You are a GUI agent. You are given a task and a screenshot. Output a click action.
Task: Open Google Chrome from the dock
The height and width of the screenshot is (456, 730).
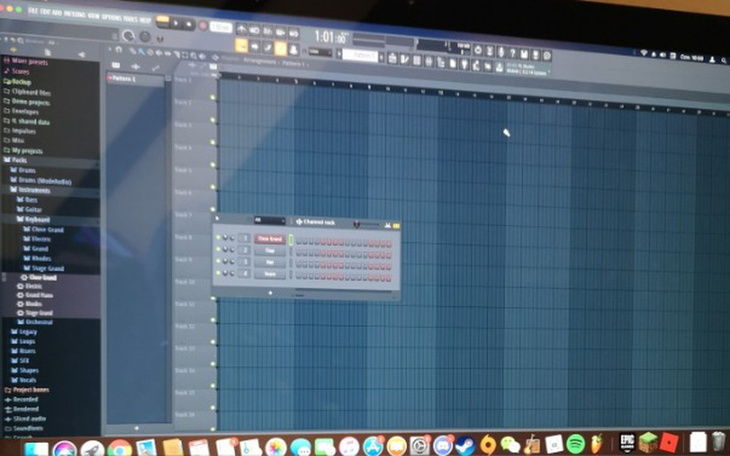[119, 449]
